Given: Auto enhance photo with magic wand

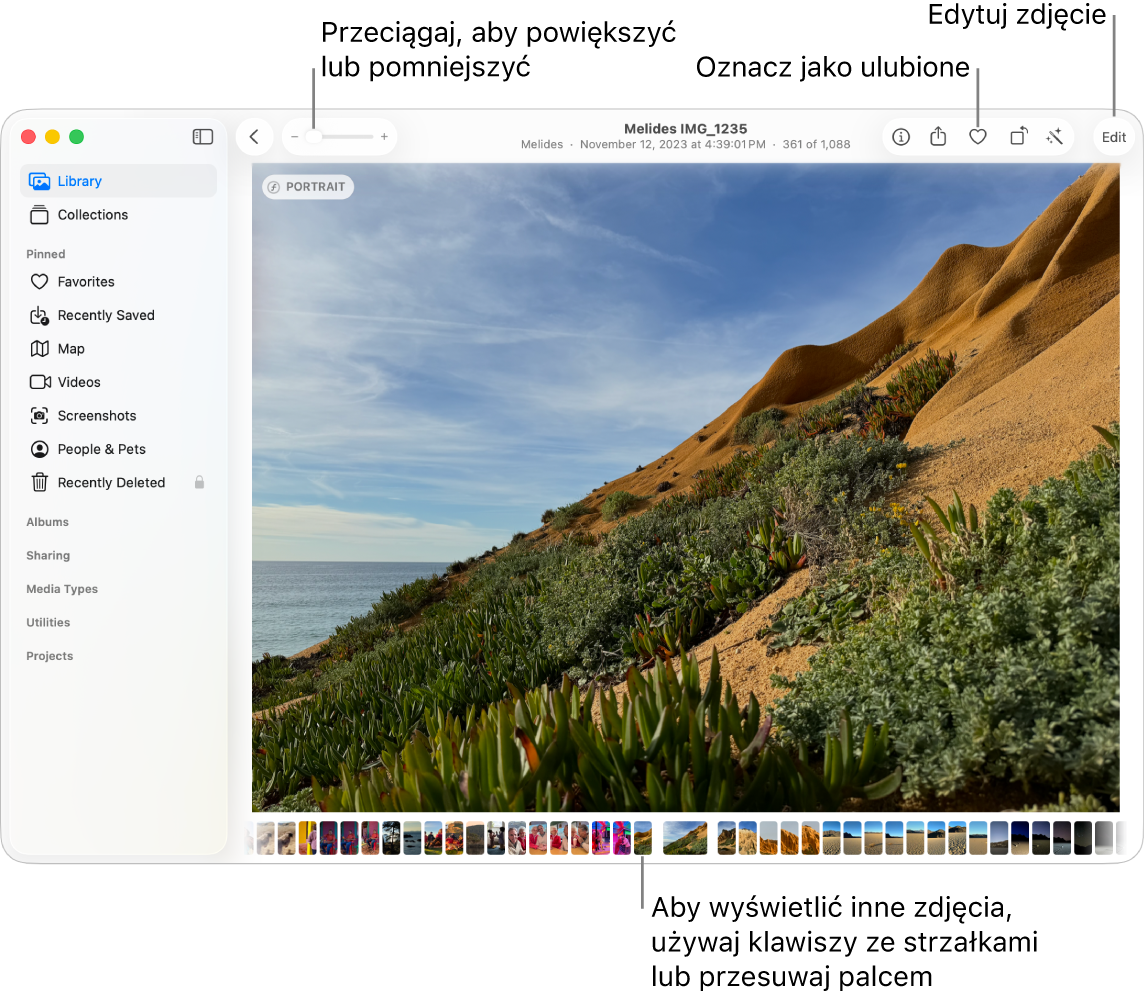Looking at the screenshot, I should click(1054, 137).
